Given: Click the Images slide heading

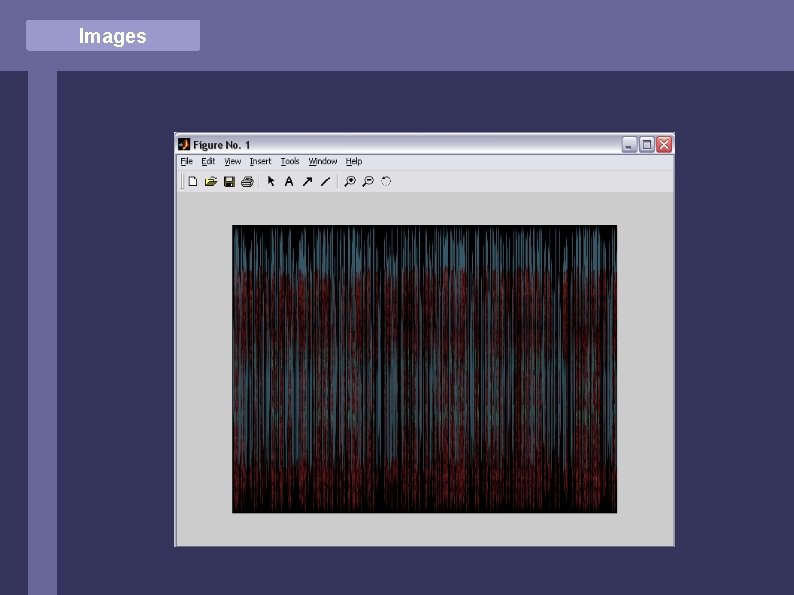Looking at the screenshot, I should 112,36.
